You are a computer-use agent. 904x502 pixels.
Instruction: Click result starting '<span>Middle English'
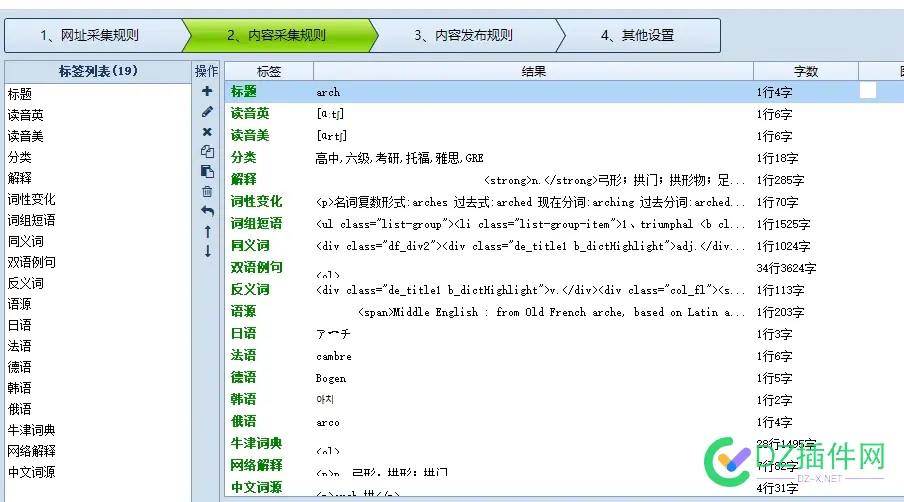[x=552, y=312]
